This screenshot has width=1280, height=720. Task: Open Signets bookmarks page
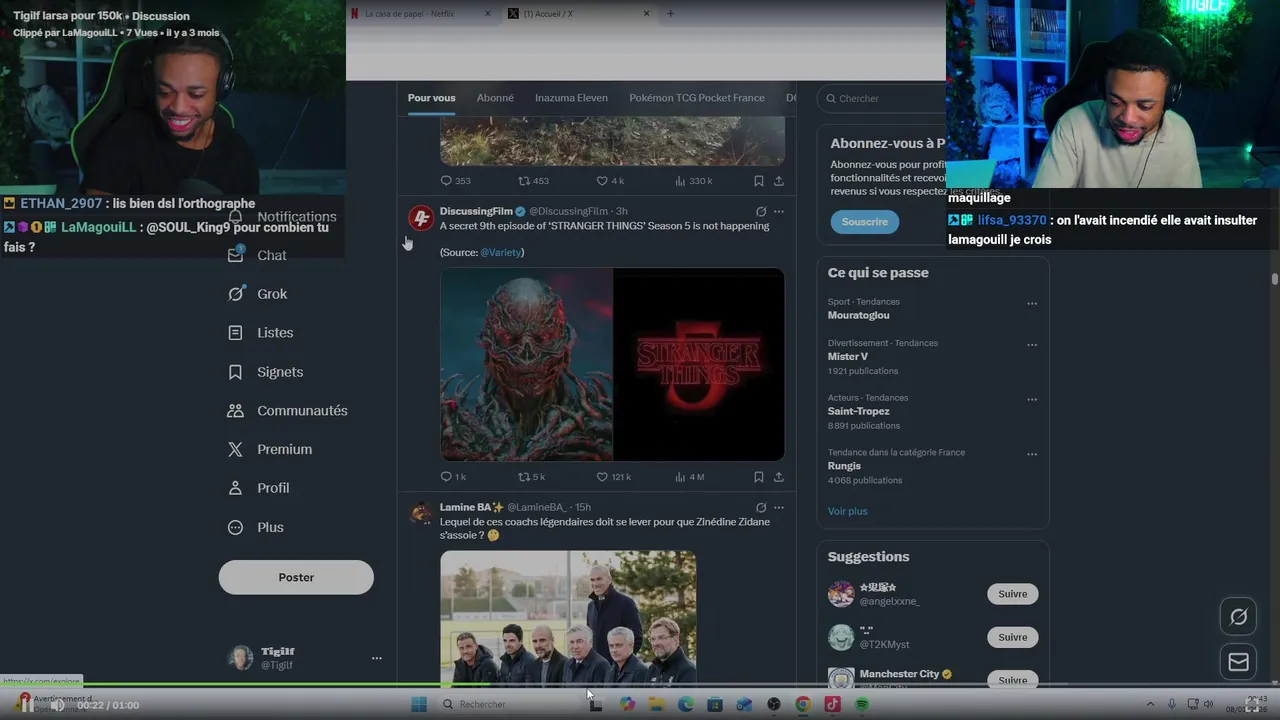tap(265, 372)
